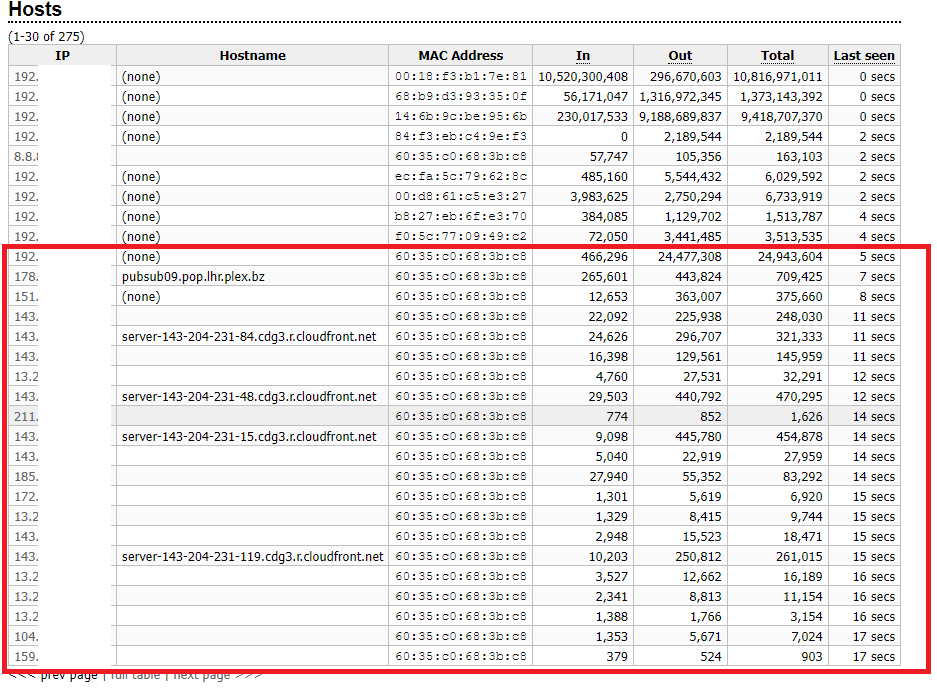Open the host IP starting with 151.

click(26, 297)
